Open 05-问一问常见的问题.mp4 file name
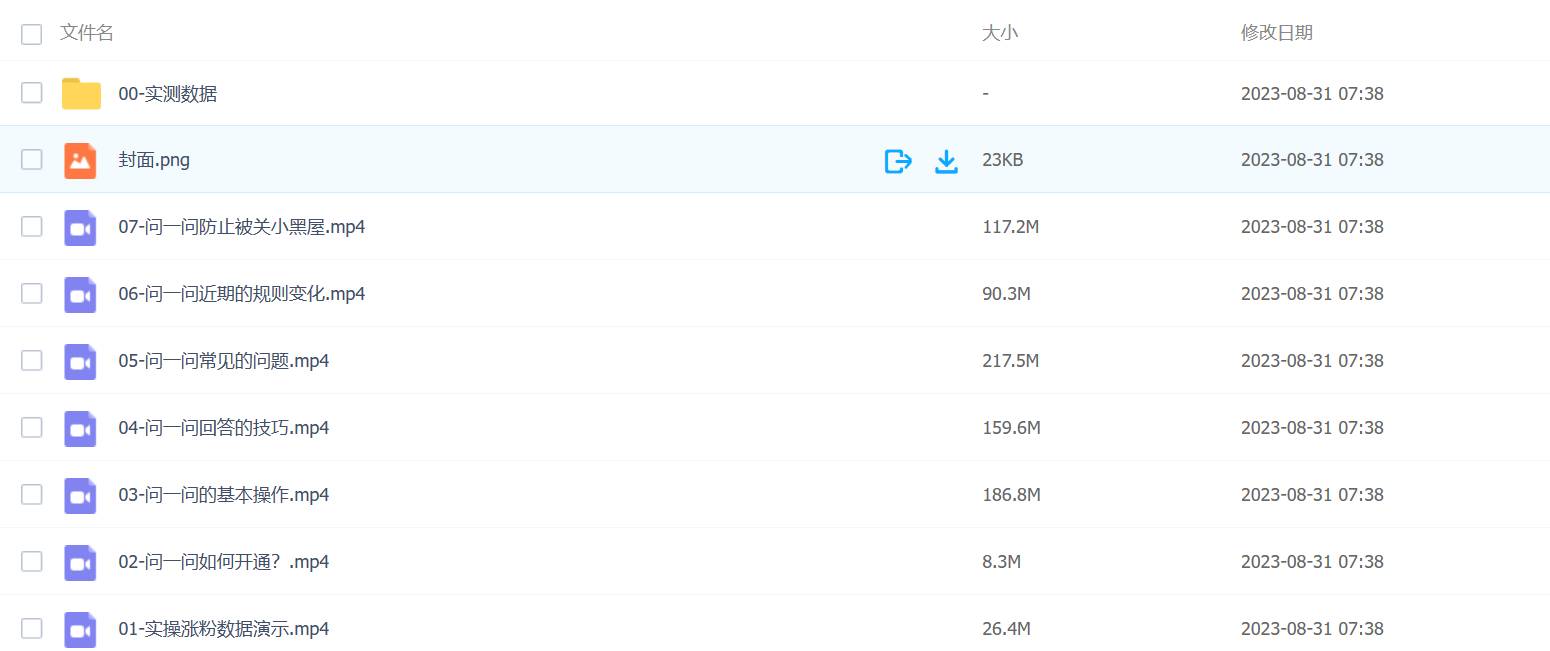 click(224, 361)
